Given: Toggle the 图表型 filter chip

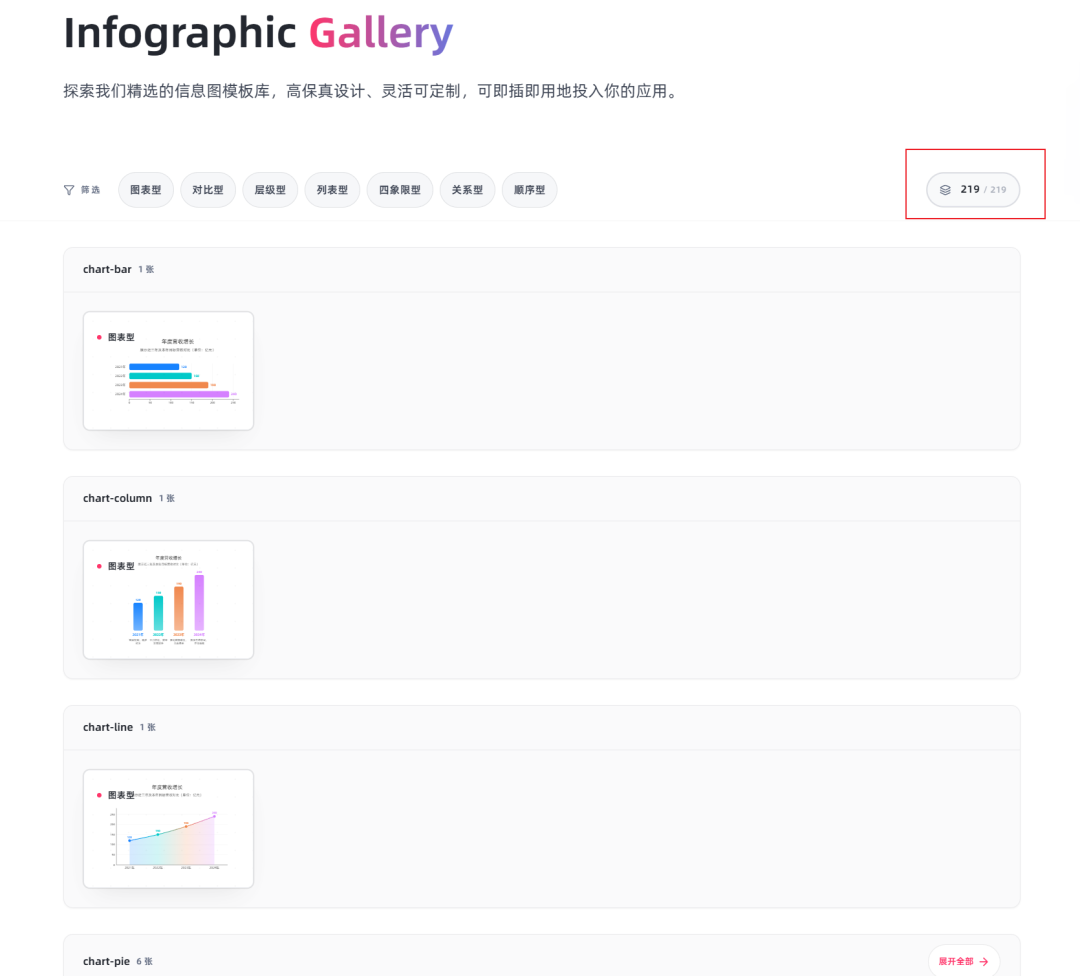Looking at the screenshot, I should [146, 190].
